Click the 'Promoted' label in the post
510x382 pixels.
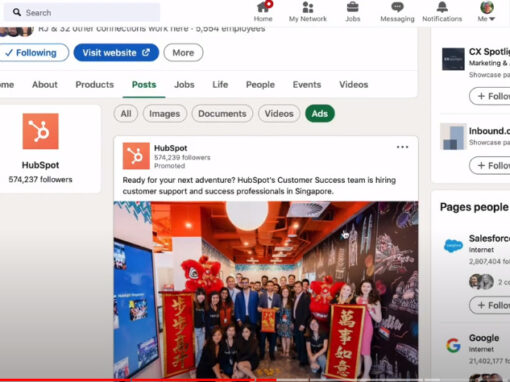(x=169, y=166)
